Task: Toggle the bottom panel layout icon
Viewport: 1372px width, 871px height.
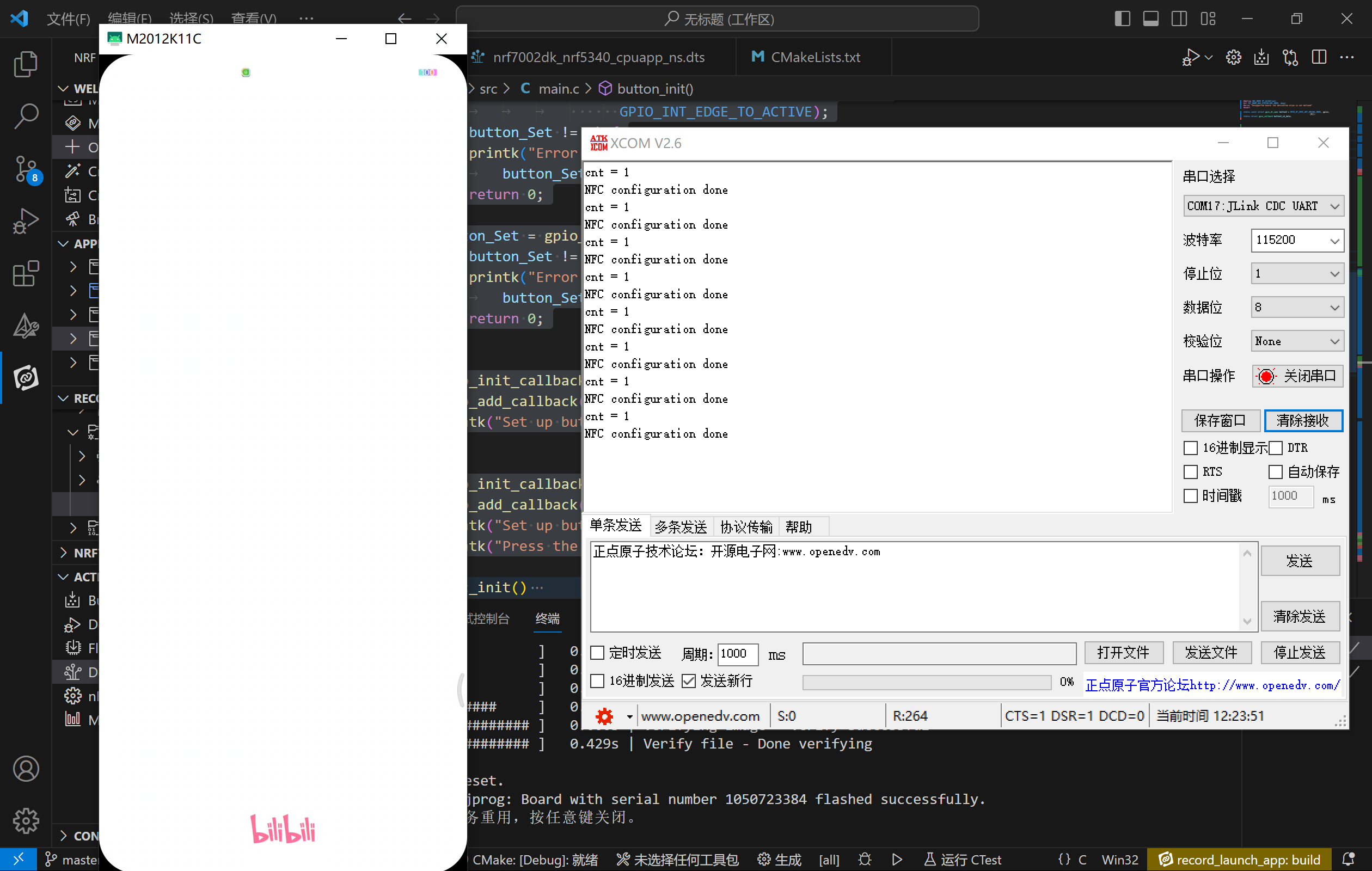Action: click(1150, 19)
